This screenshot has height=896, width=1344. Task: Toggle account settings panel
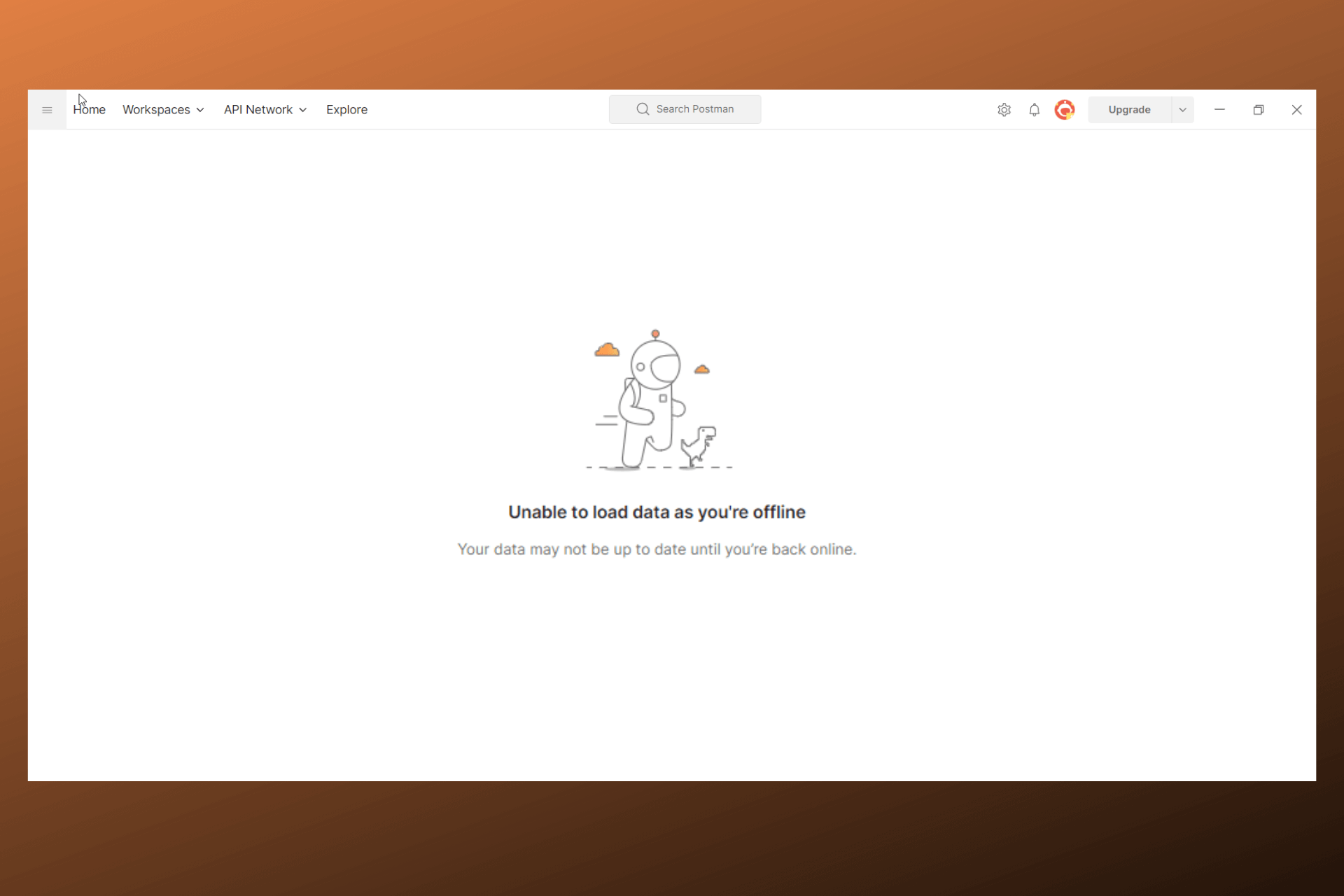[1063, 109]
